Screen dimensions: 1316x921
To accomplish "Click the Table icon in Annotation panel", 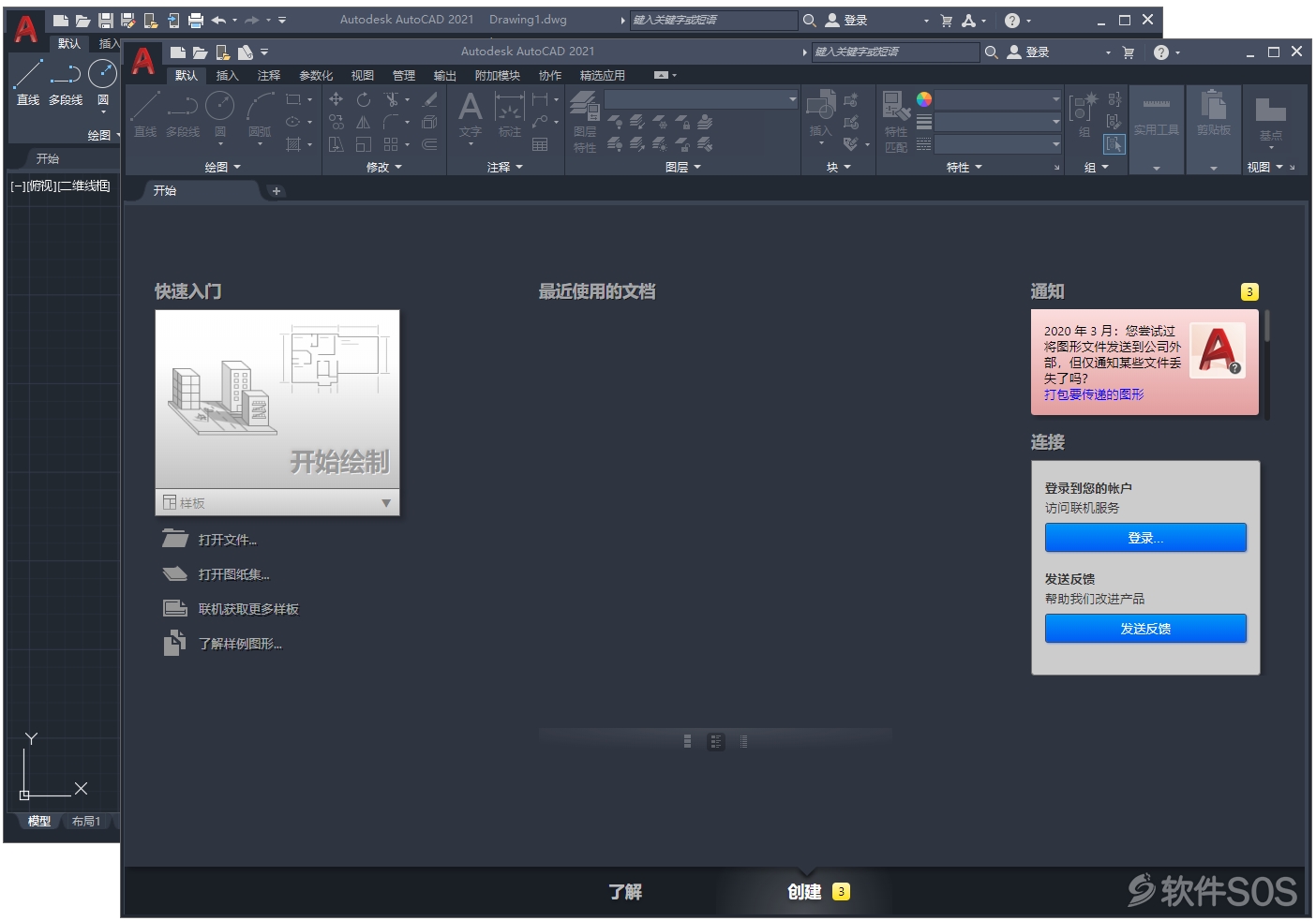I will coord(540,144).
